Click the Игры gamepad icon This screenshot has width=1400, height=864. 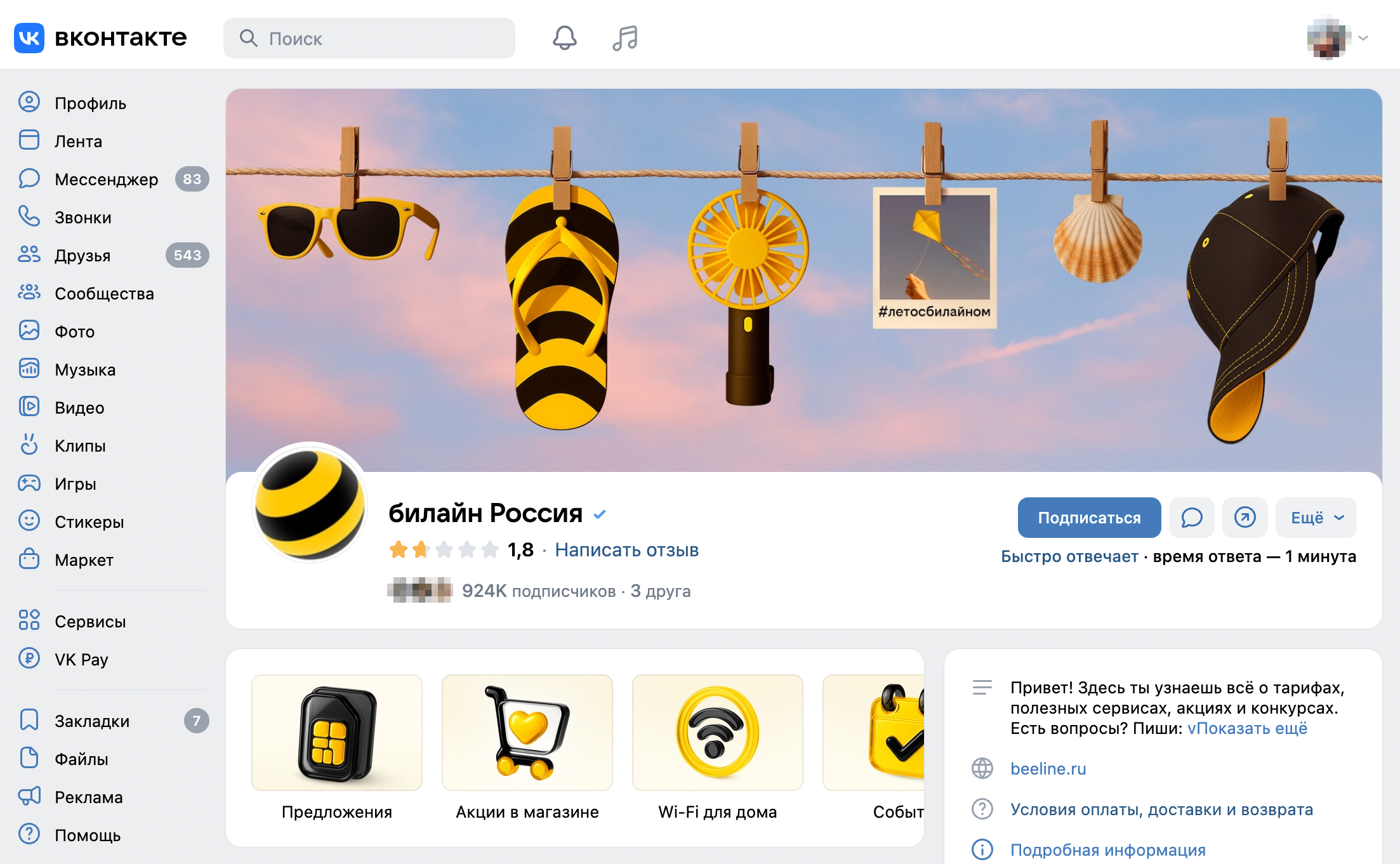(29, 483)
